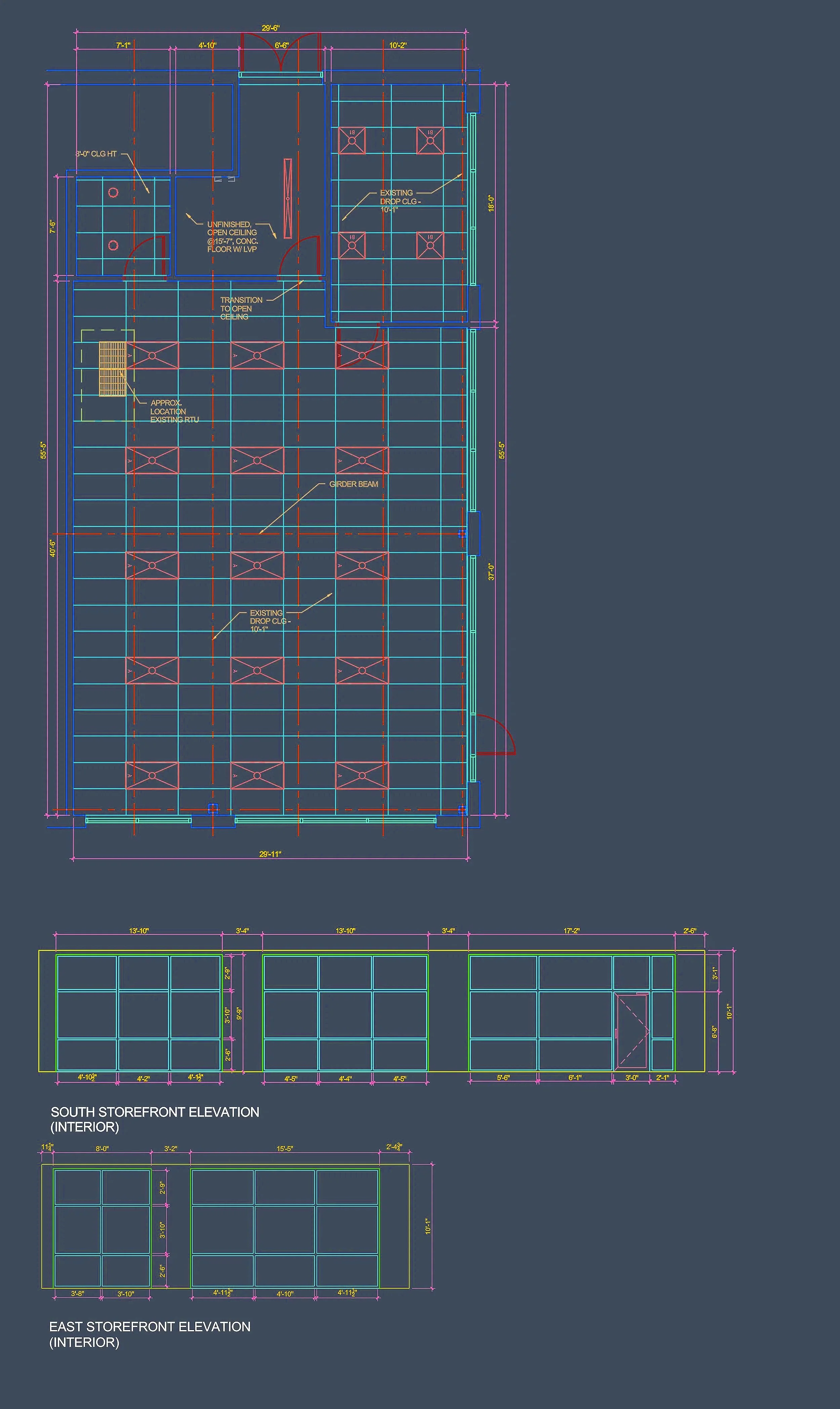Click the UNFINISHED, OPEN CEILING note text

[x=232, y=237]
